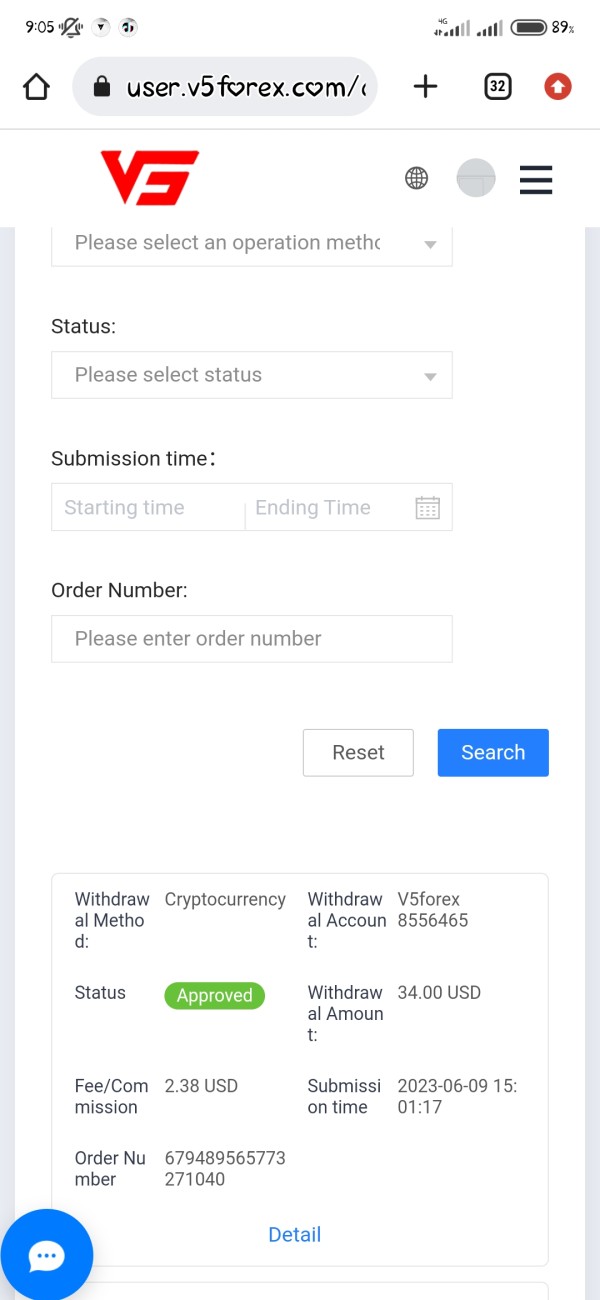Click the Starting time field
600x1300 pixels.
pos(147,508)
